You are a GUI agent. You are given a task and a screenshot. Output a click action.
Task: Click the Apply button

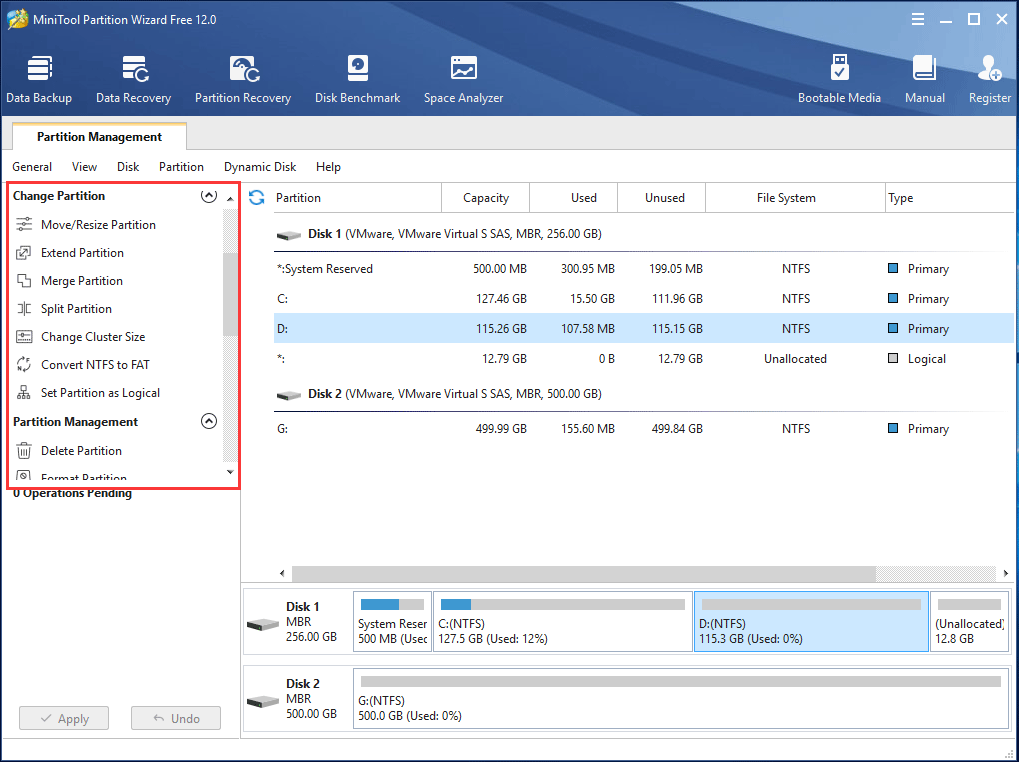64,718
